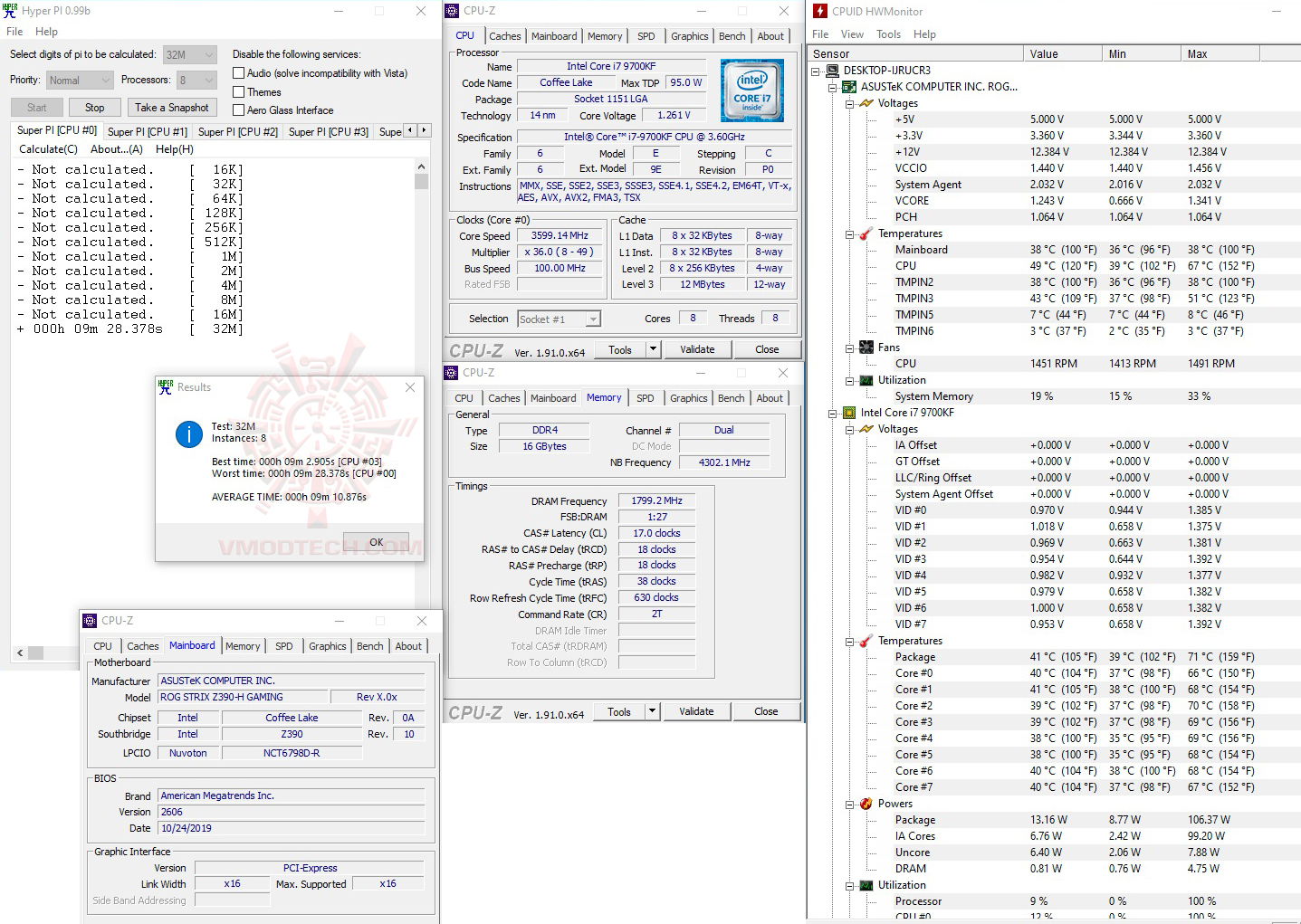The width and height of the screenshot is (1301, 924).
Task: Click the Stop button in Hyper PI
Action: [95, 108]
